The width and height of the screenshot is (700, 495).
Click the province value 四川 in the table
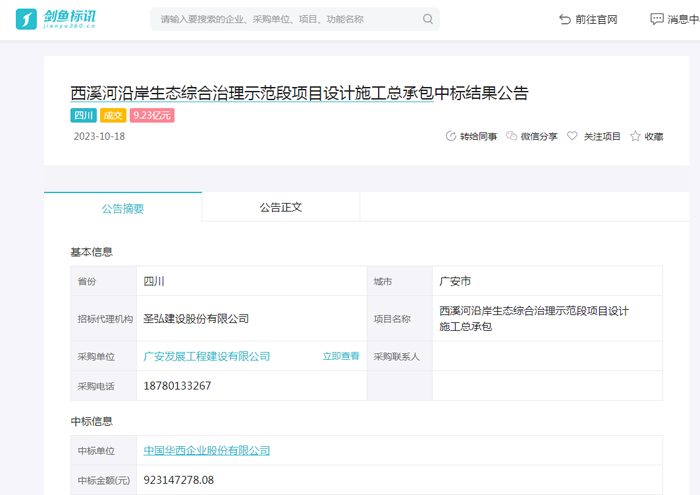154,281
